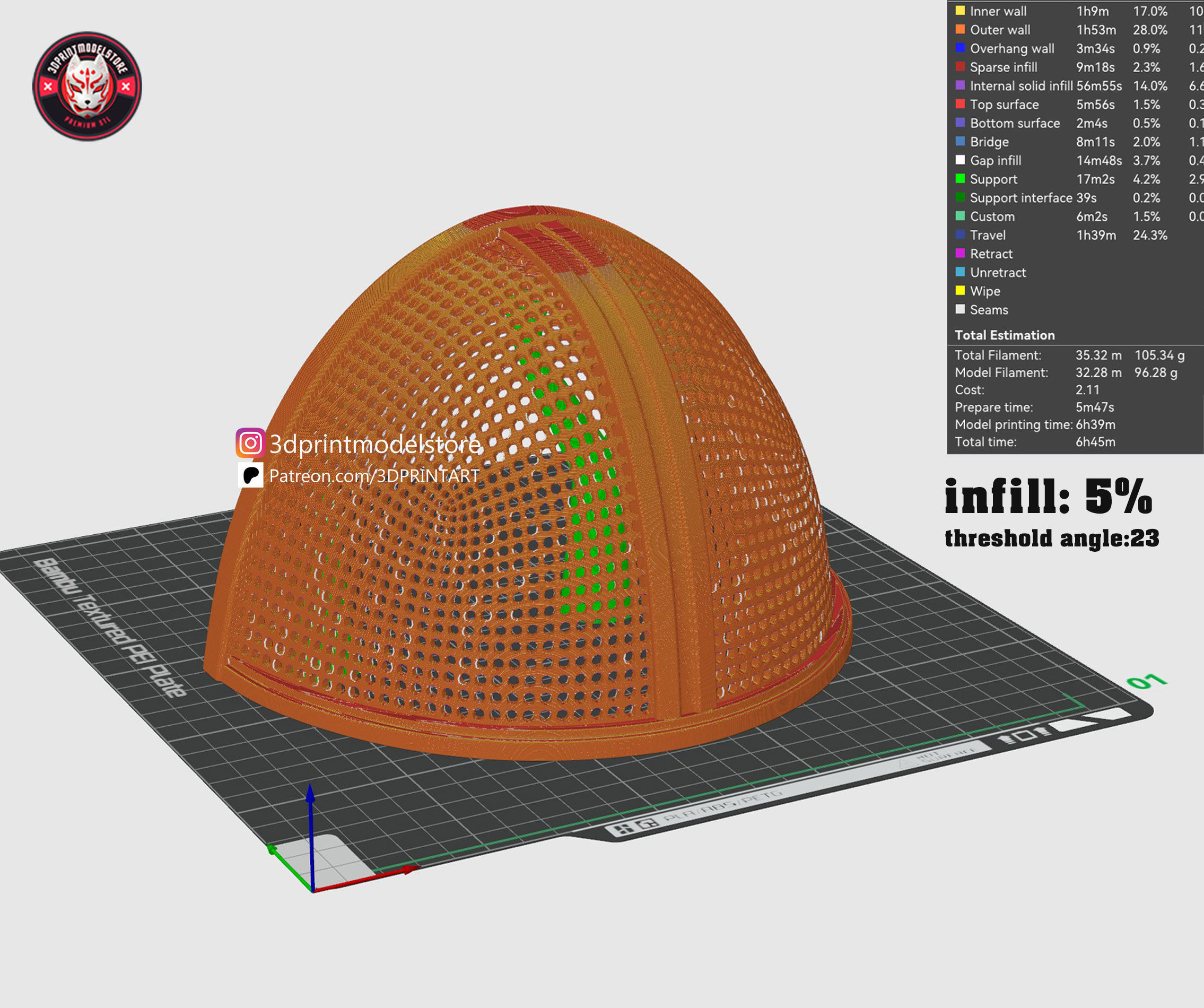This screenshot has height=1008, width=1204.
Task: Toggle Overhang wall visibility in legend
Action: click(x=1011, y=48)
